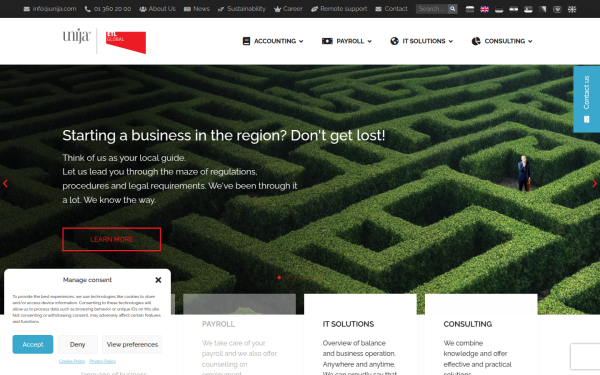Select the North Macedonia sun flag
600x375 pixels.
tap(572, 9)
